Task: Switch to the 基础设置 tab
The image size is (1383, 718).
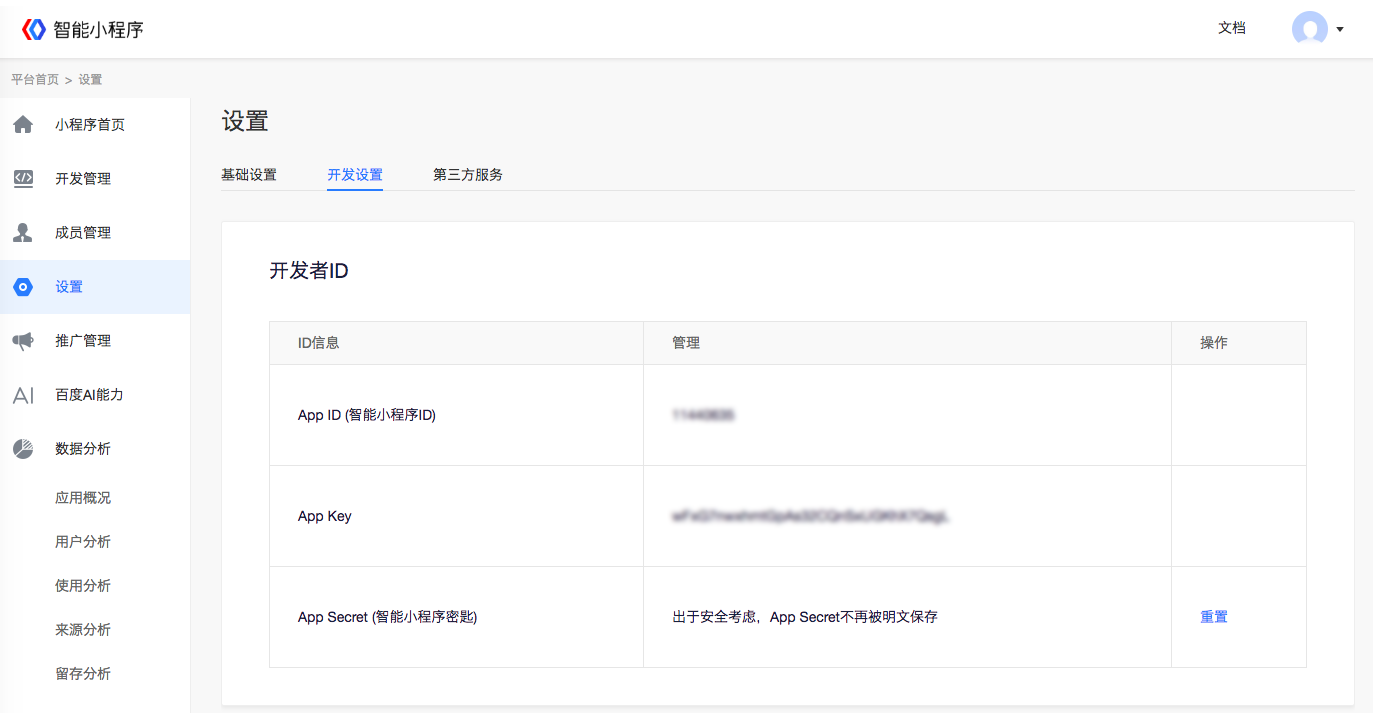Action: click(x=249, y=175)
